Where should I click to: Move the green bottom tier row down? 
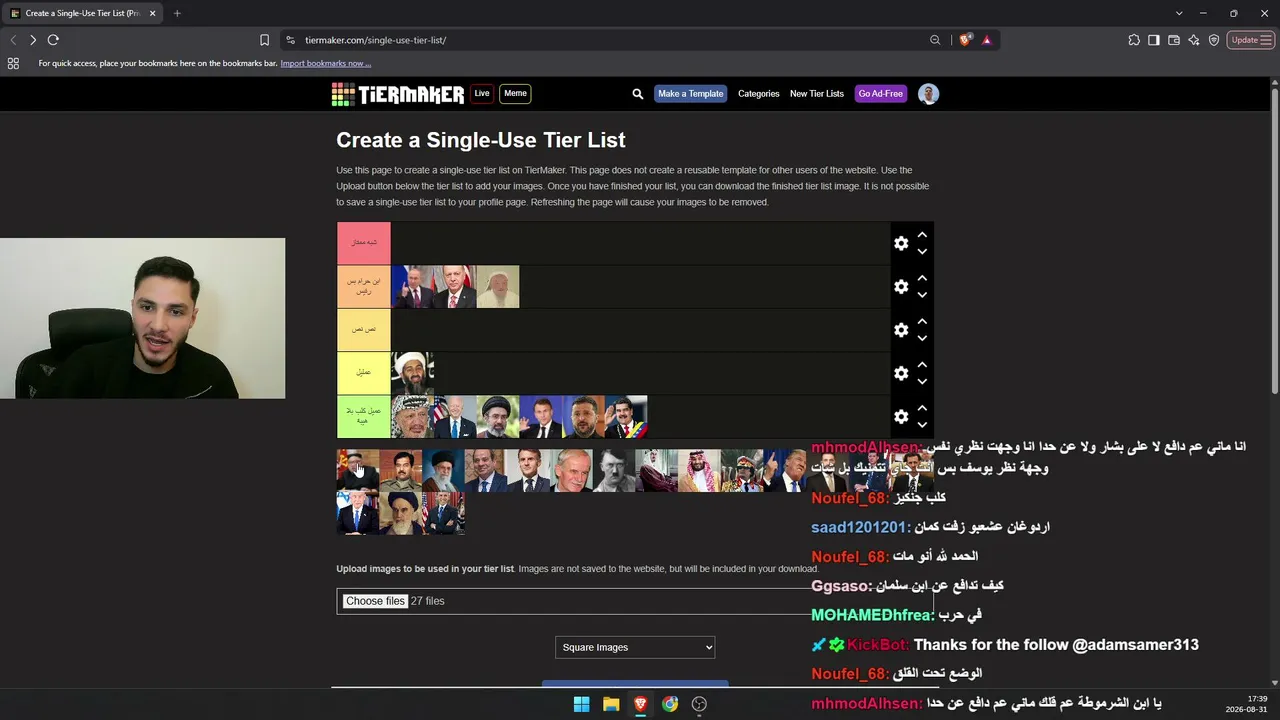pyautogui.click(x=922, y=424)
